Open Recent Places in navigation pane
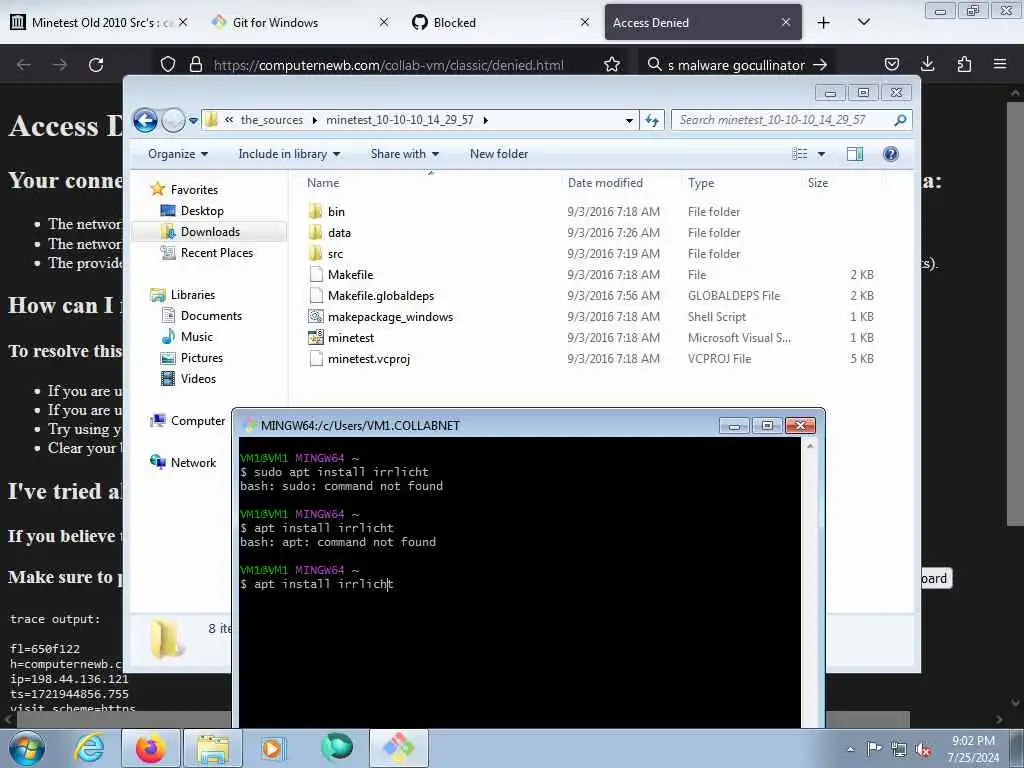Viewport: 1024px width, 768px height. point(217,253)
